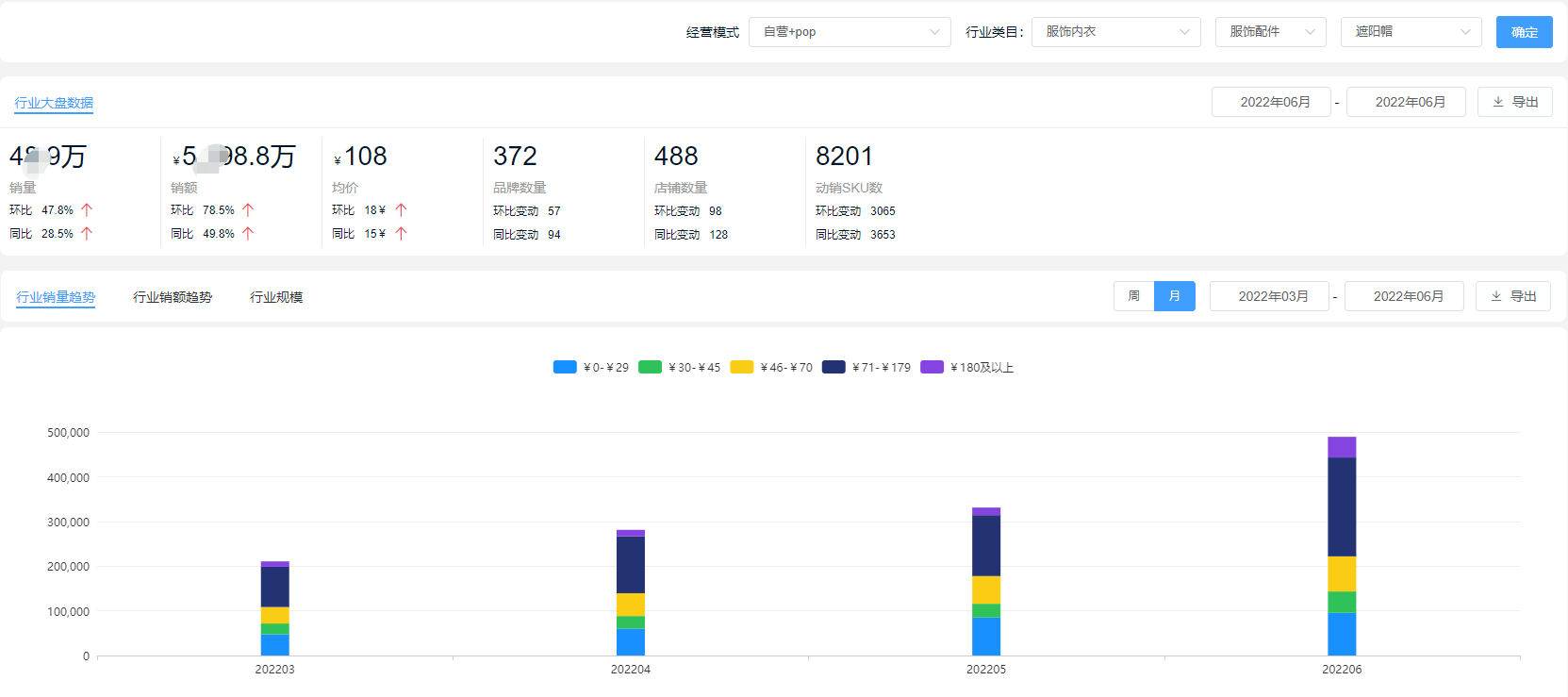Click the 销量 label

(23, 188)
